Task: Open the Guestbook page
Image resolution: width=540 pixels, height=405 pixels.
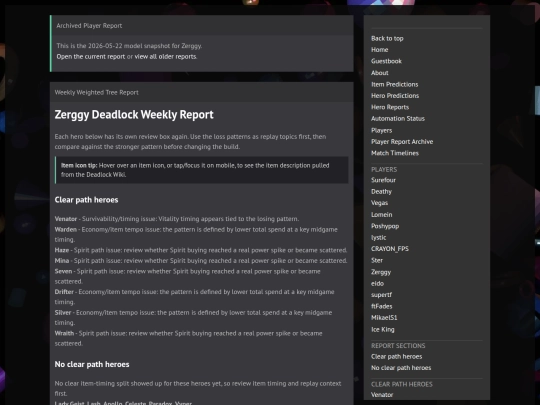Action: 386,61
